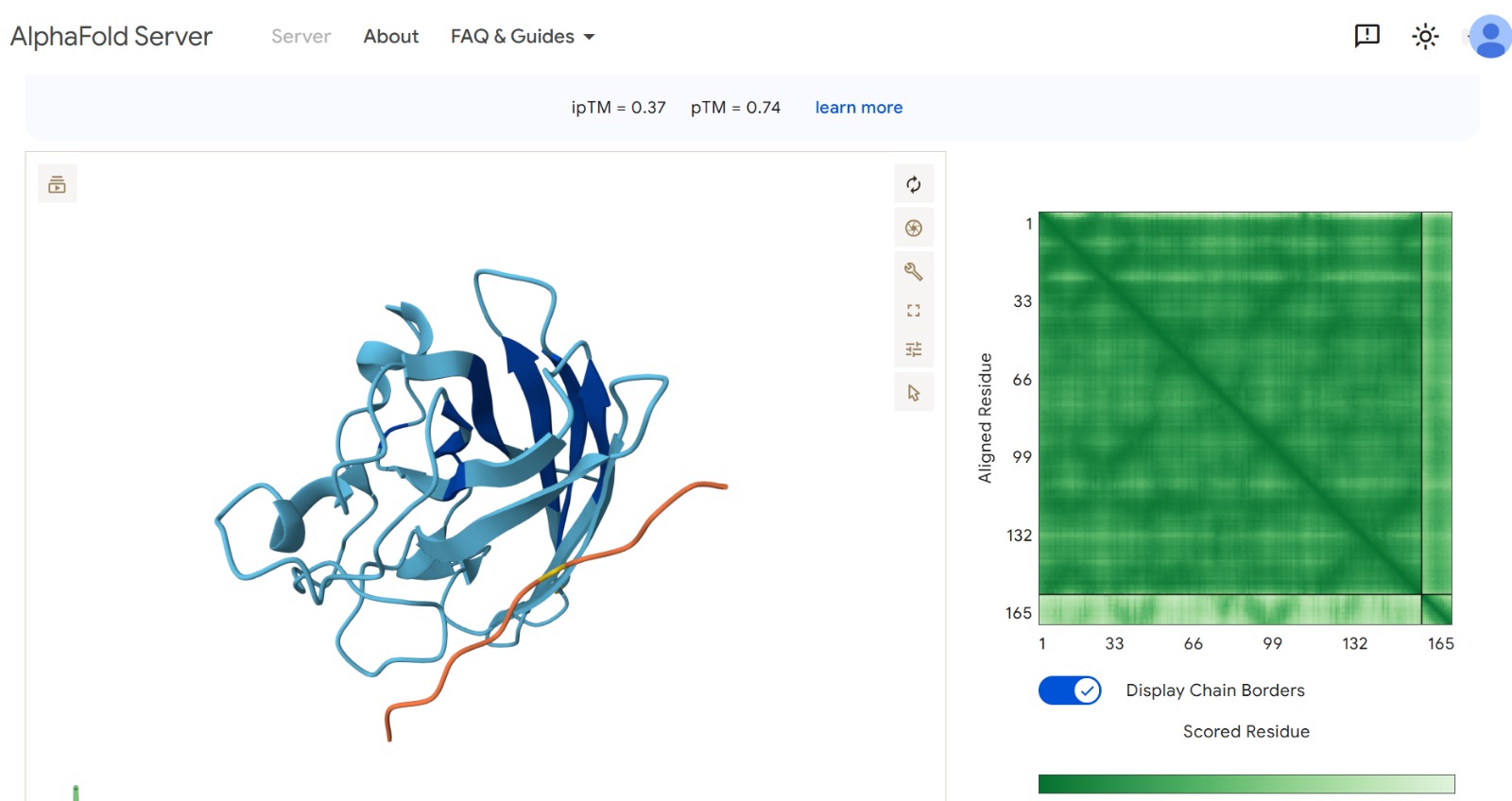
Task: Activate selection mode cursor icon
Action: (x=913, y=393)
